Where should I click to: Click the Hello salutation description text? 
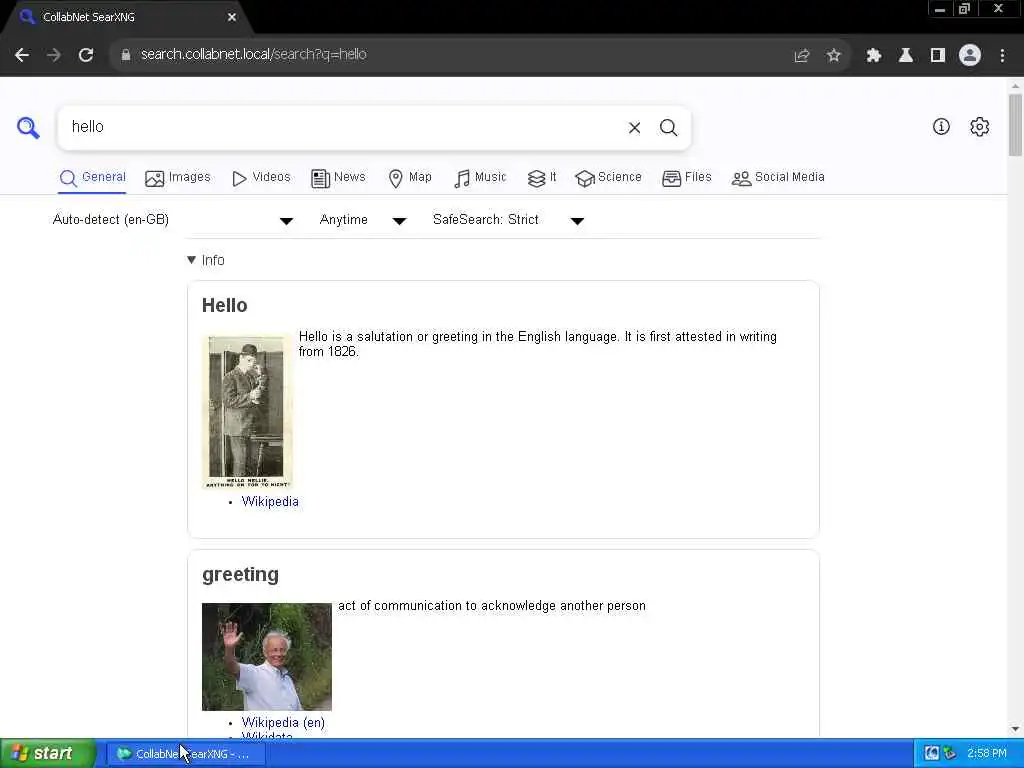(x=537, y=344)
